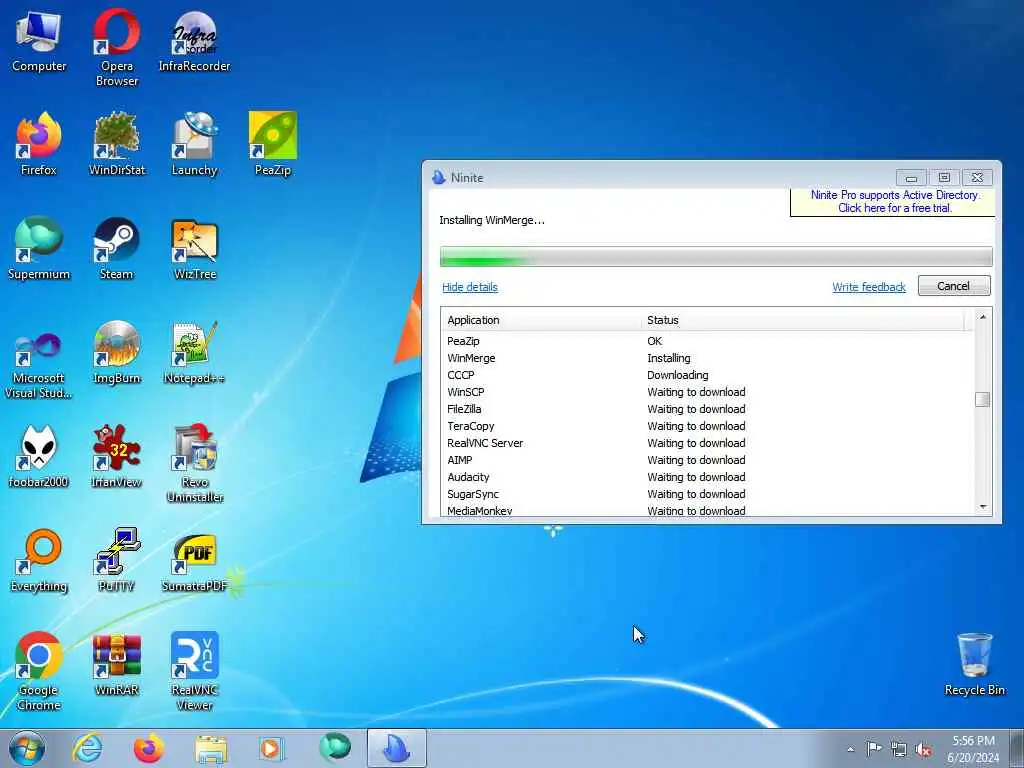This screenshot has height=768, width=1024.
Task: Click the Show desktop strip
Action: click(x=1017, y=748)
